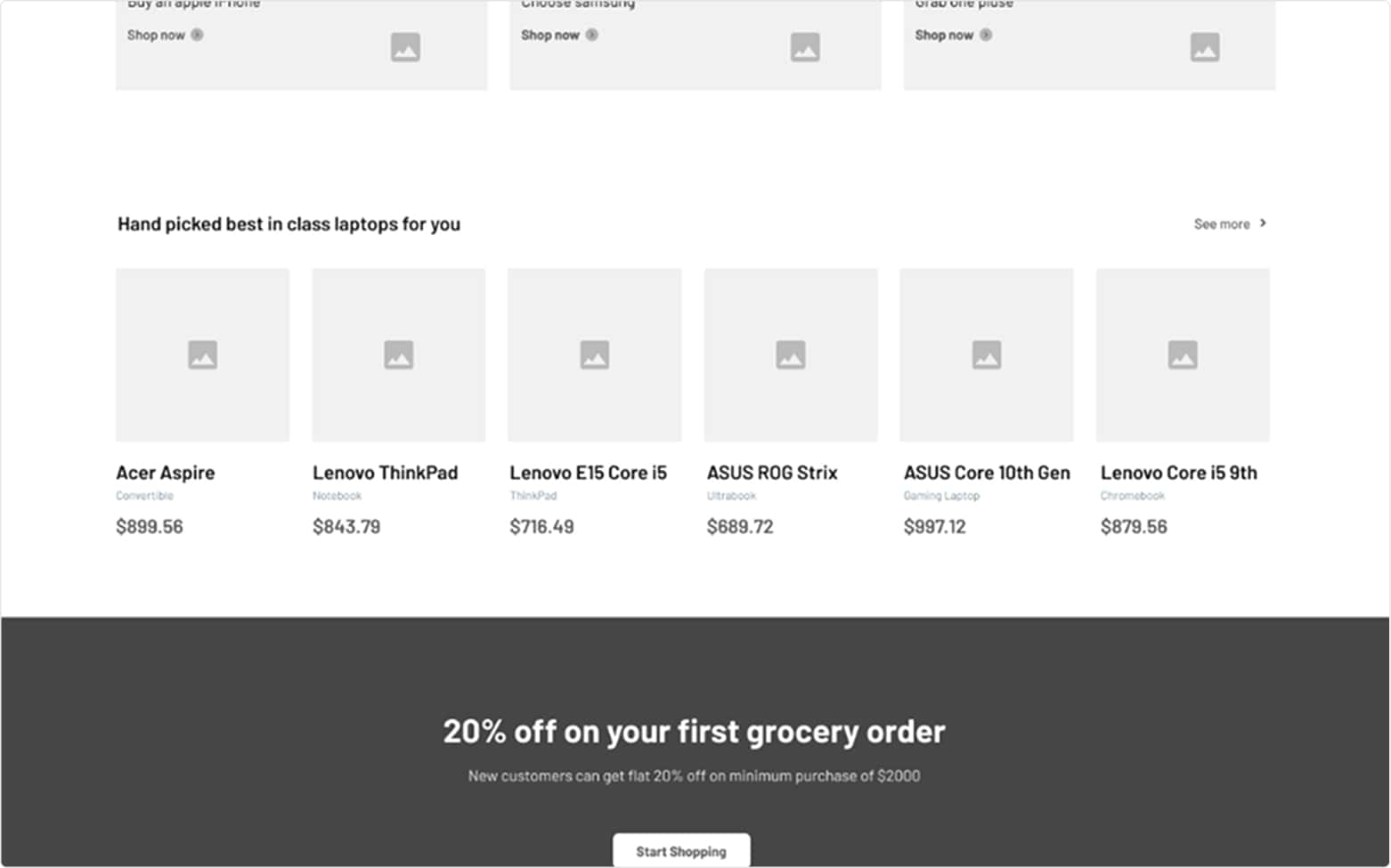The height and width of the screenshot is (868, 1391).
Task: View the ASUS Core 10th Gen product image
Action: pyautogui.click(x=987, y=354)
